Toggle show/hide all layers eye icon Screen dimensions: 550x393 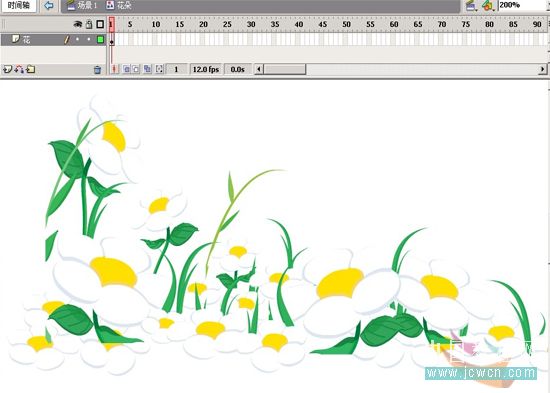coord(78,24)
